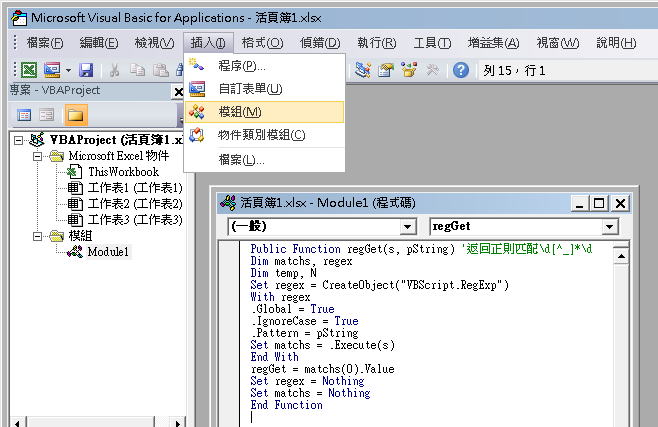Open the Object Browser toolbar icon
This screenshot has width=658, height=427.
click(409, 70)
